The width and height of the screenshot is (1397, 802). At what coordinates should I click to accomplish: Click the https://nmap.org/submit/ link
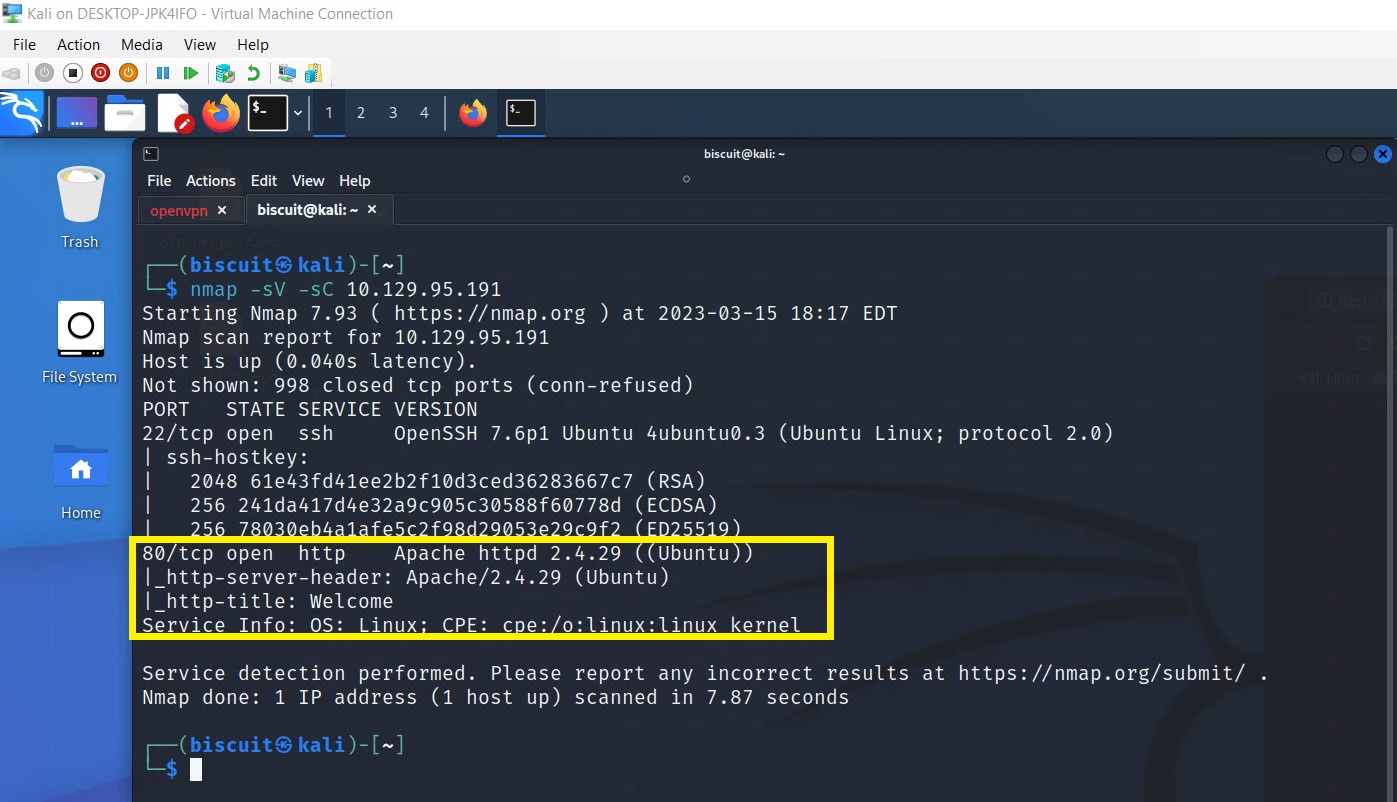click(x=1102, y=674)
